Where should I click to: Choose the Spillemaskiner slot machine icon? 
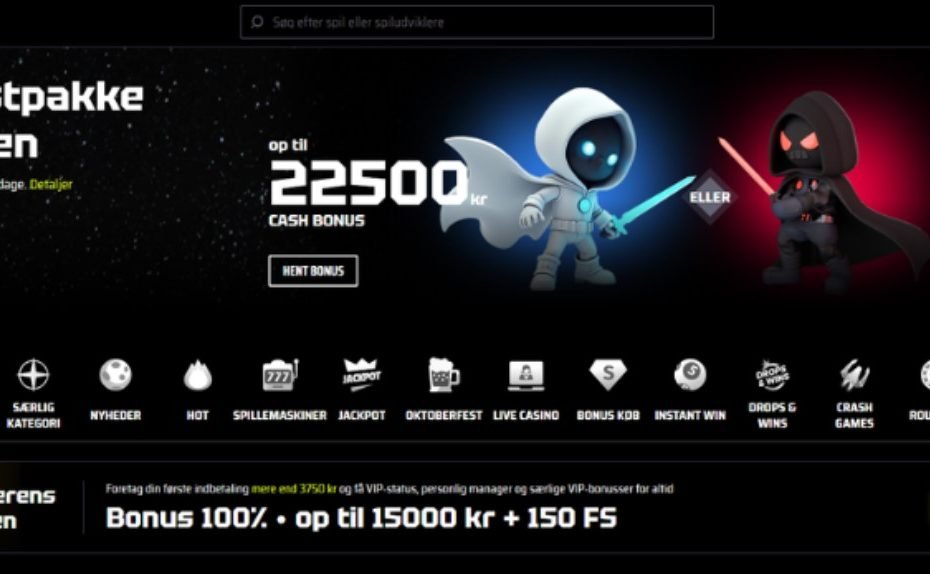tap(280, 375)
